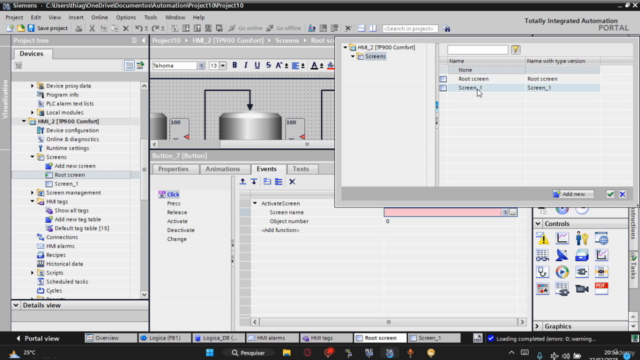Select Screen_1 row in popup list

click(x=519, y=88)
